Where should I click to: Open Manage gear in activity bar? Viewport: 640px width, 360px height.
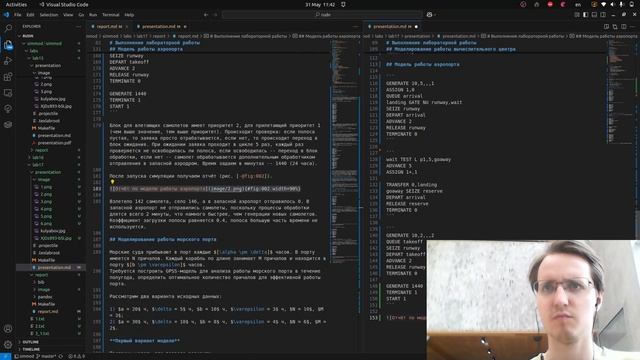8,344
